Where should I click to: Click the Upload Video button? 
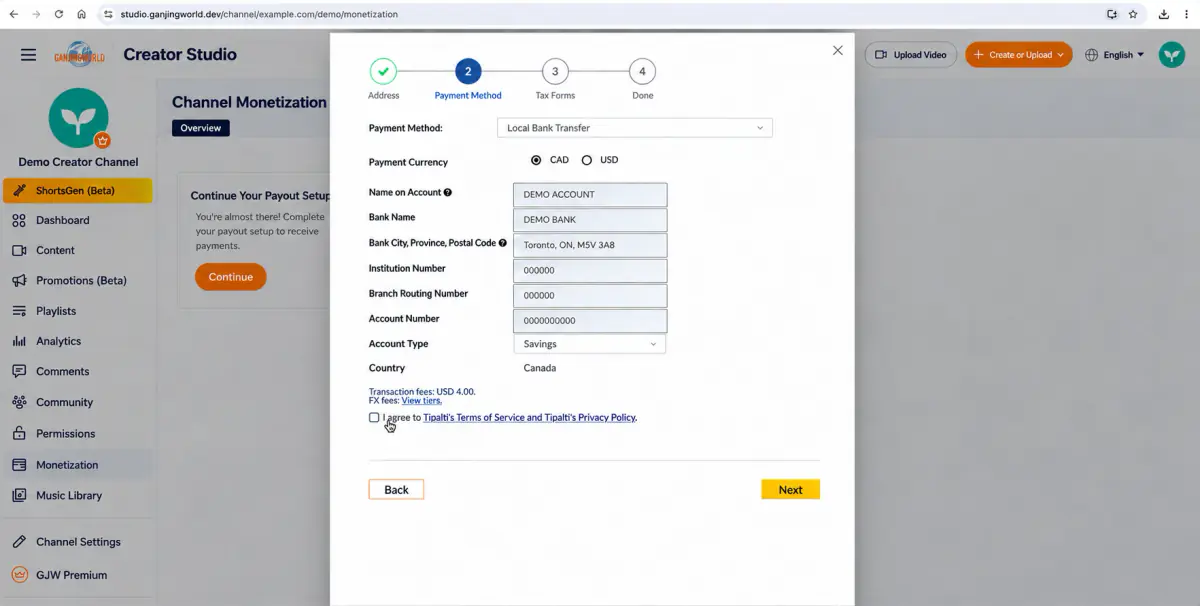tap(911, 55)
